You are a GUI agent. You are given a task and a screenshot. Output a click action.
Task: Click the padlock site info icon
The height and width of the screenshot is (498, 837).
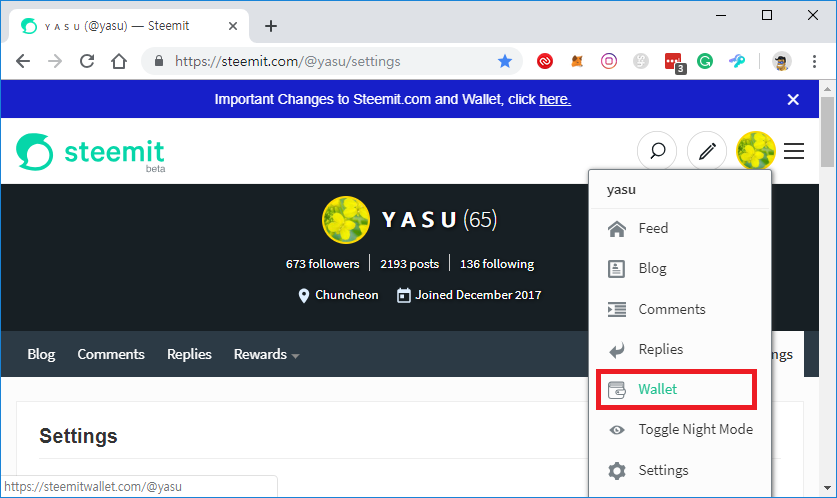coord(159,61)
